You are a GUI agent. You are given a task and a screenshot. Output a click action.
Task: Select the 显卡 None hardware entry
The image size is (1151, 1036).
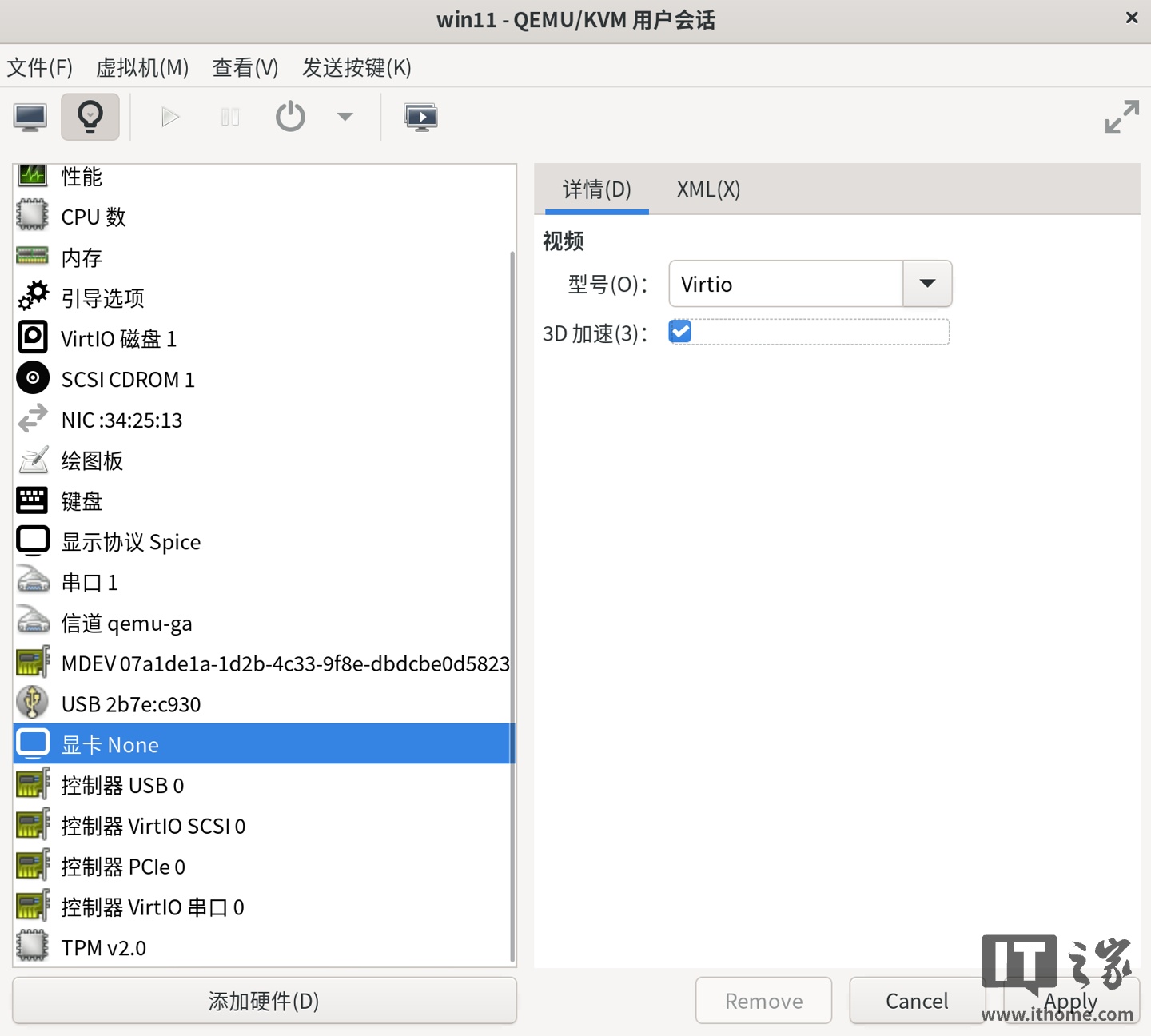coord(110,743)
